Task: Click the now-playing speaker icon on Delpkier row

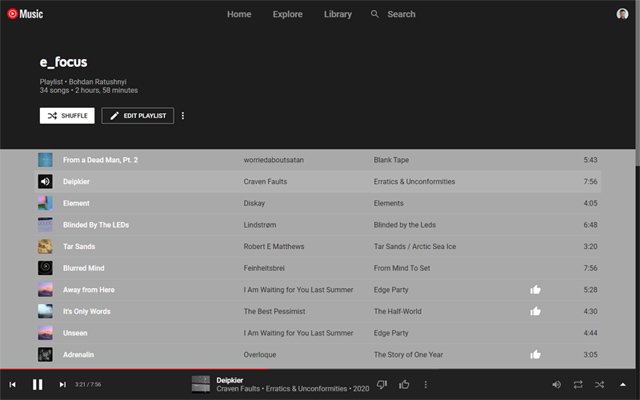Action: point(45,182)
